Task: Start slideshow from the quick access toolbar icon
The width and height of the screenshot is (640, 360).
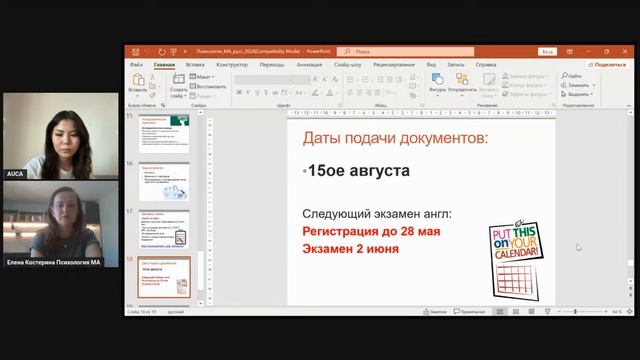Action: [173, 52]
